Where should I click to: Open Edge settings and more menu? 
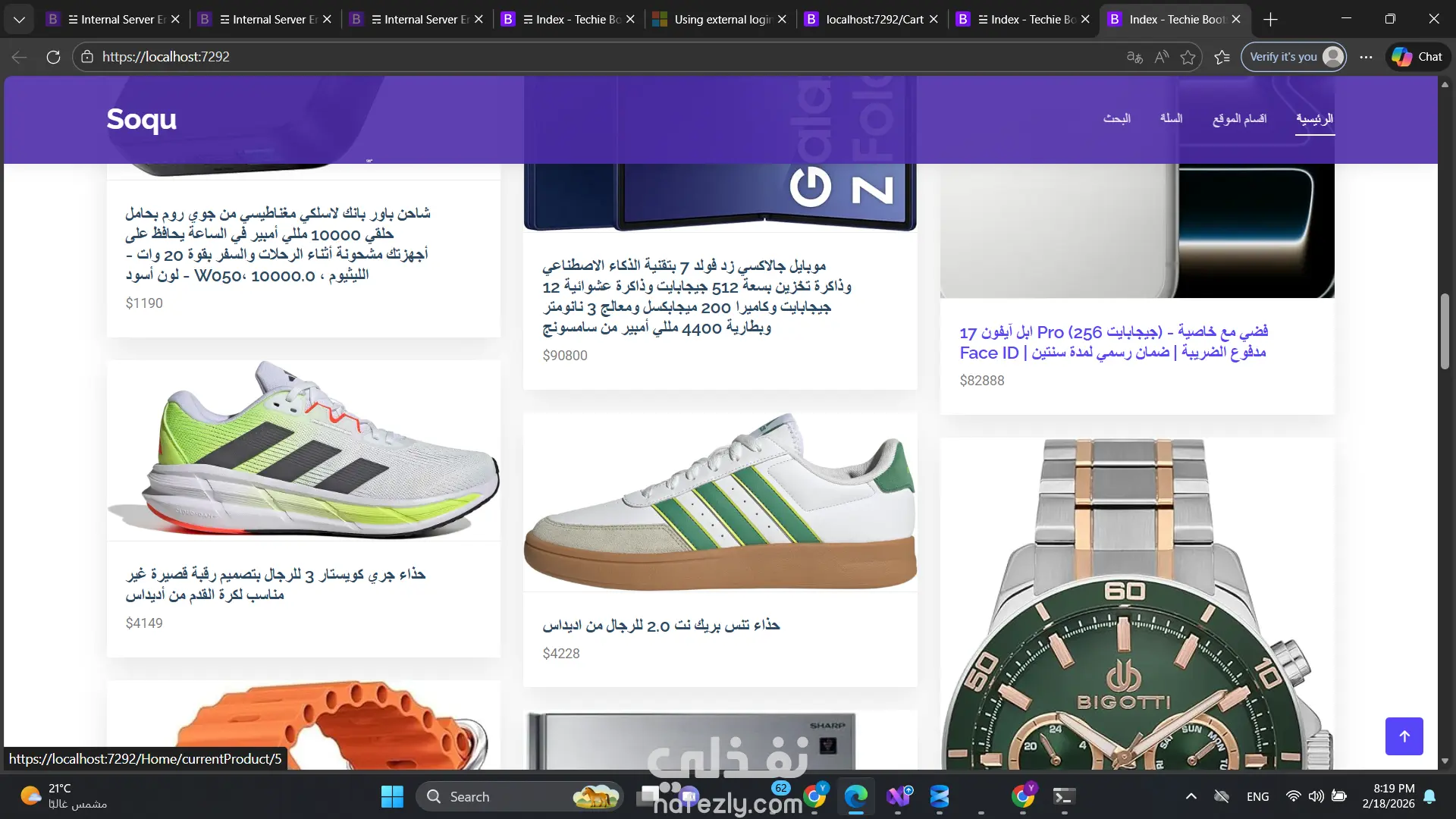coord(1366,57)
